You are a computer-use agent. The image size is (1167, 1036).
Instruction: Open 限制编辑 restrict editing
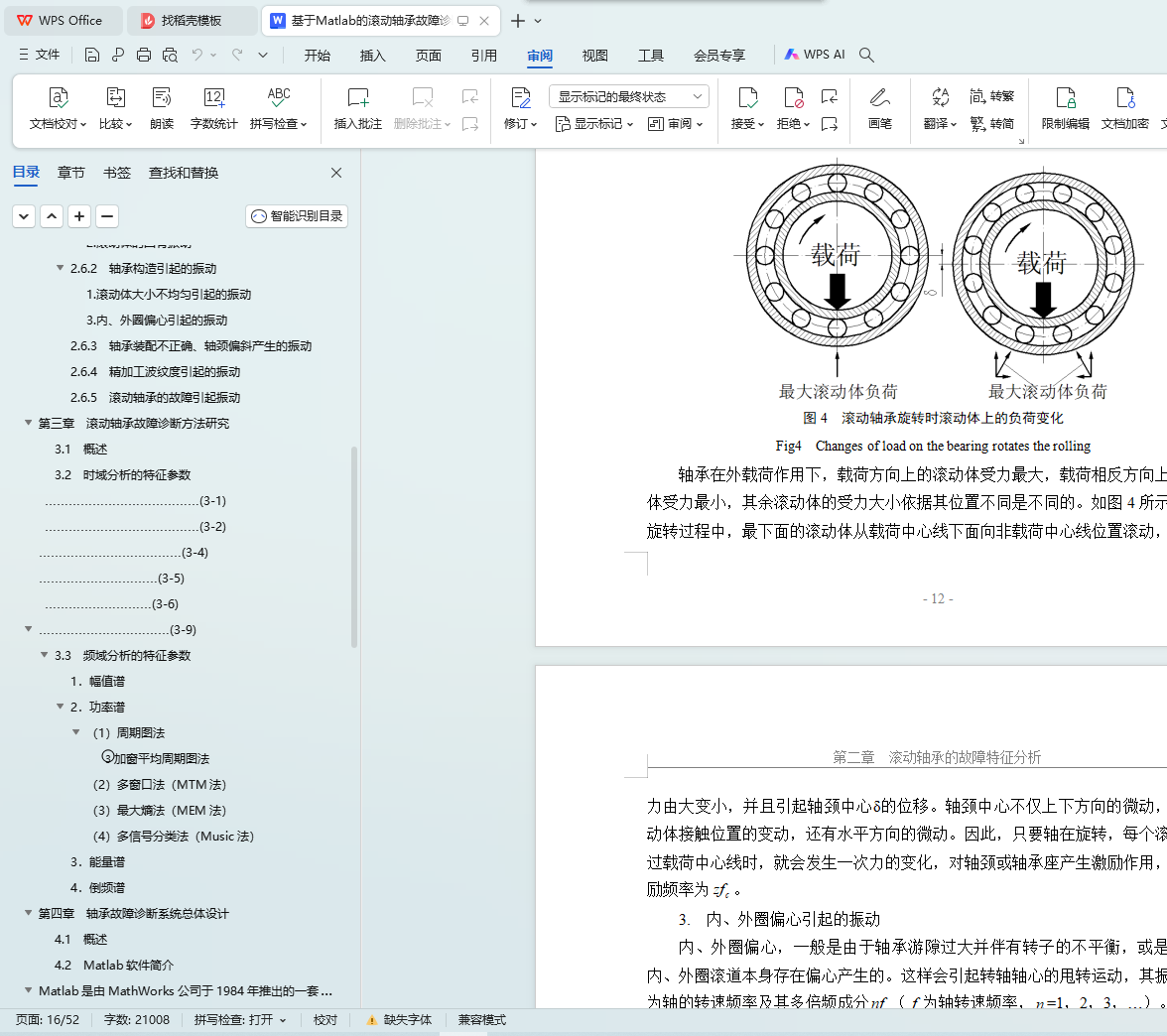tap(1065, 109)
